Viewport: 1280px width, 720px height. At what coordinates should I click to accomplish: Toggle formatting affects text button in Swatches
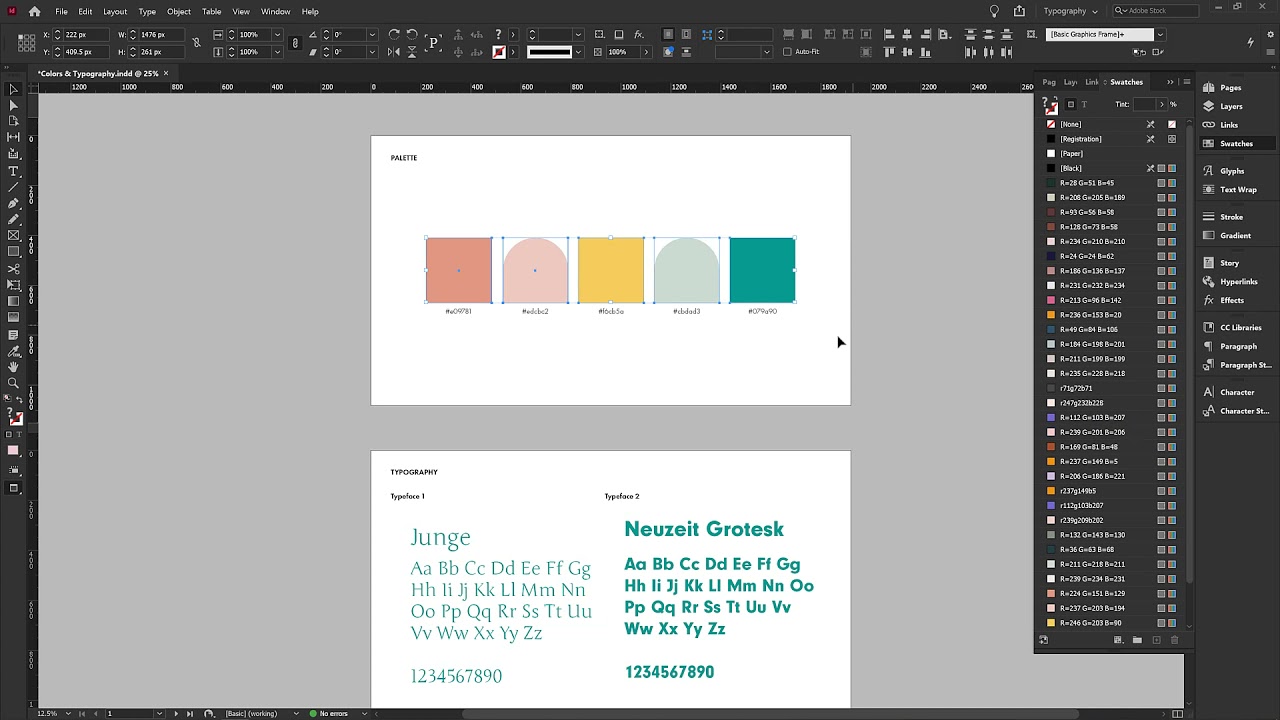tap(1082, 104)
